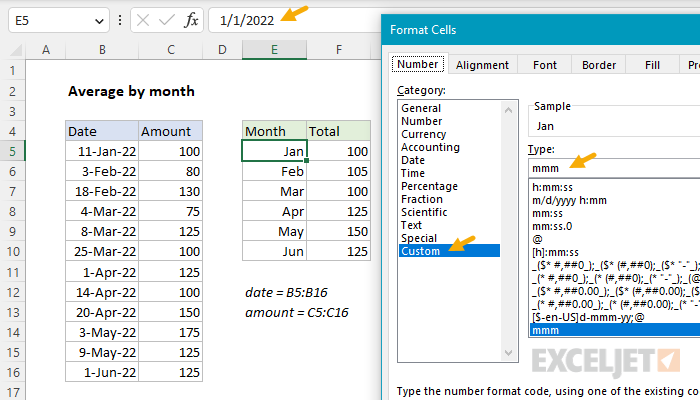Select row 5 header
The image size is (700, 400).
tap(12, 151)
